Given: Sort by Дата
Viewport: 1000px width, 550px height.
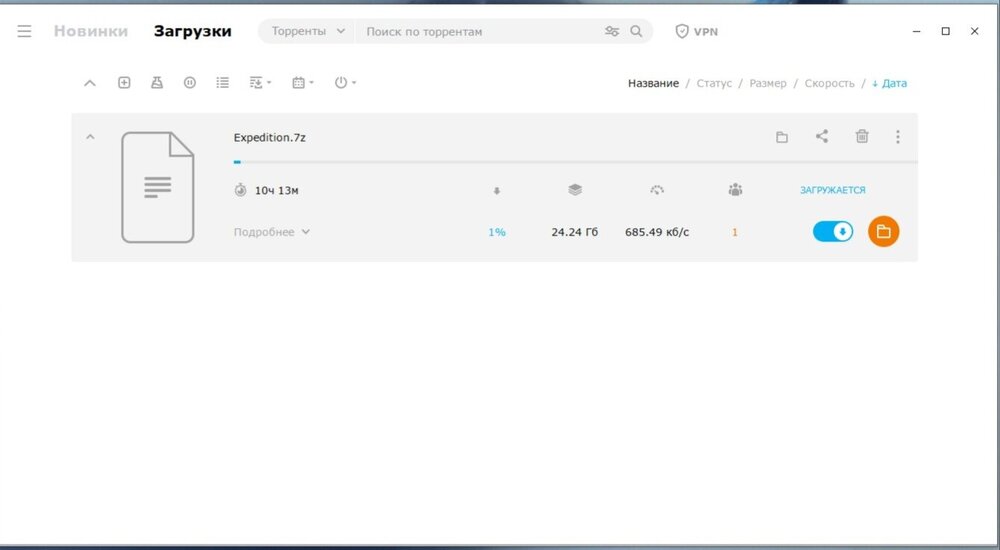Looking at the screenshot, I should pyautogui.click(x=889, y=83).
